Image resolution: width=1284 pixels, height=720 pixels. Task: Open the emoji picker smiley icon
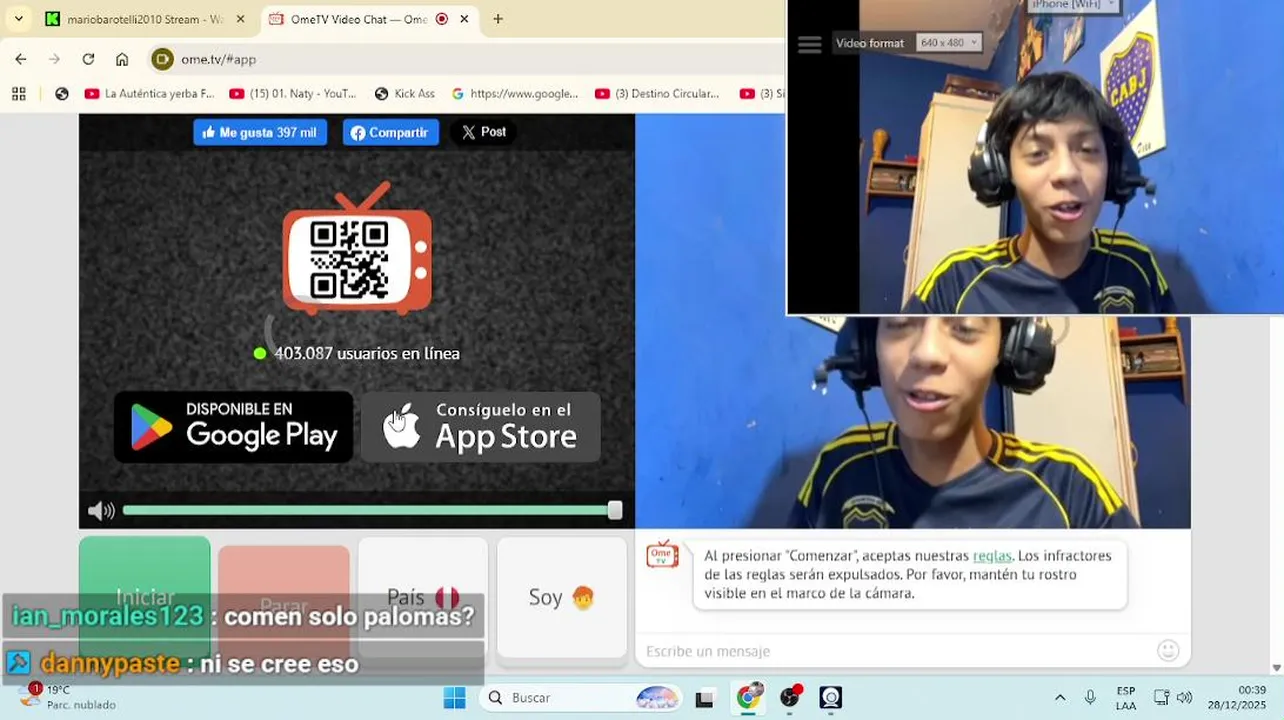(1168, 651)
